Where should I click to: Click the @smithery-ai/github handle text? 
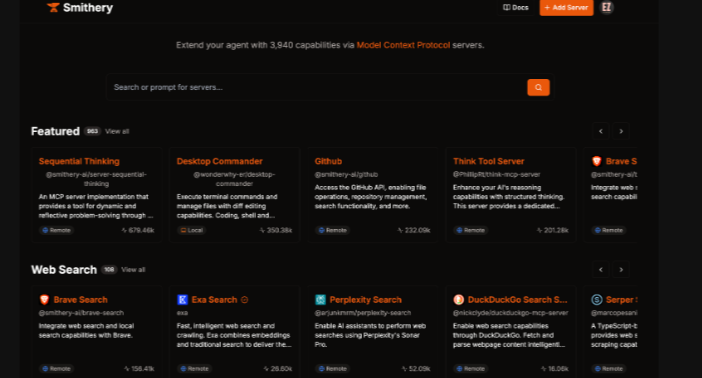(x=346, y=175)
